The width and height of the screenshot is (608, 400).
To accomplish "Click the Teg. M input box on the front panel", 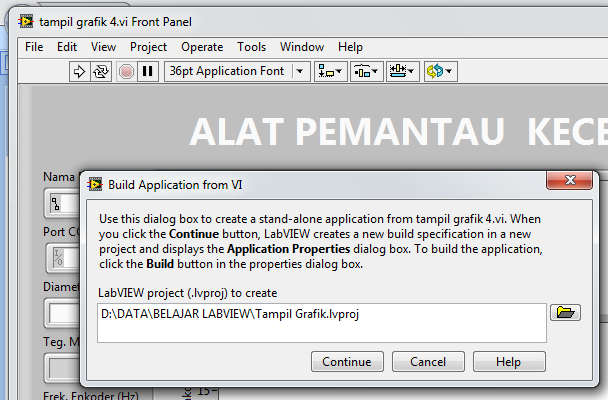I will [x=64, y=367].
